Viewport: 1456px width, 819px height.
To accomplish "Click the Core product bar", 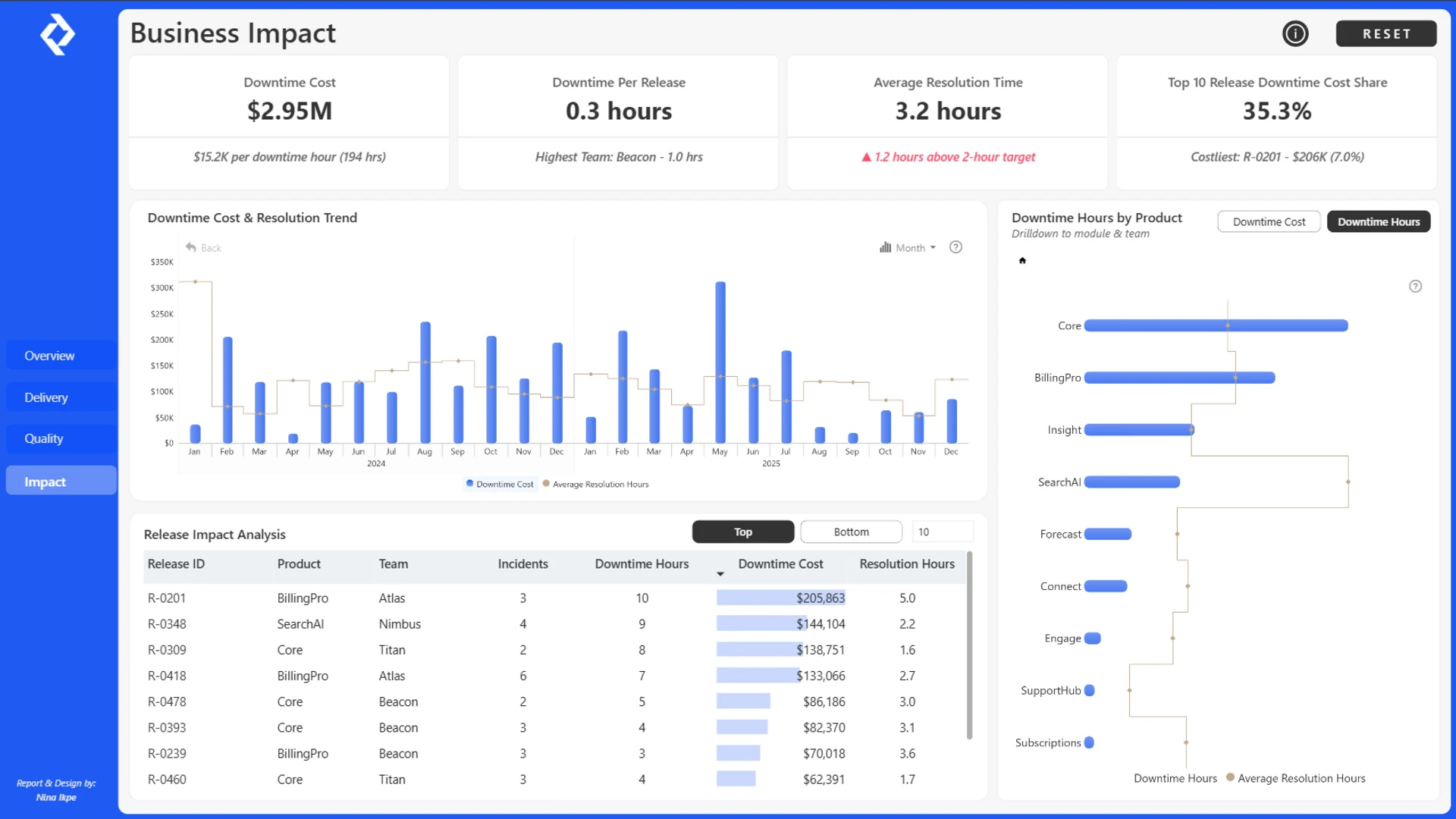I will tap(1216, 325).
